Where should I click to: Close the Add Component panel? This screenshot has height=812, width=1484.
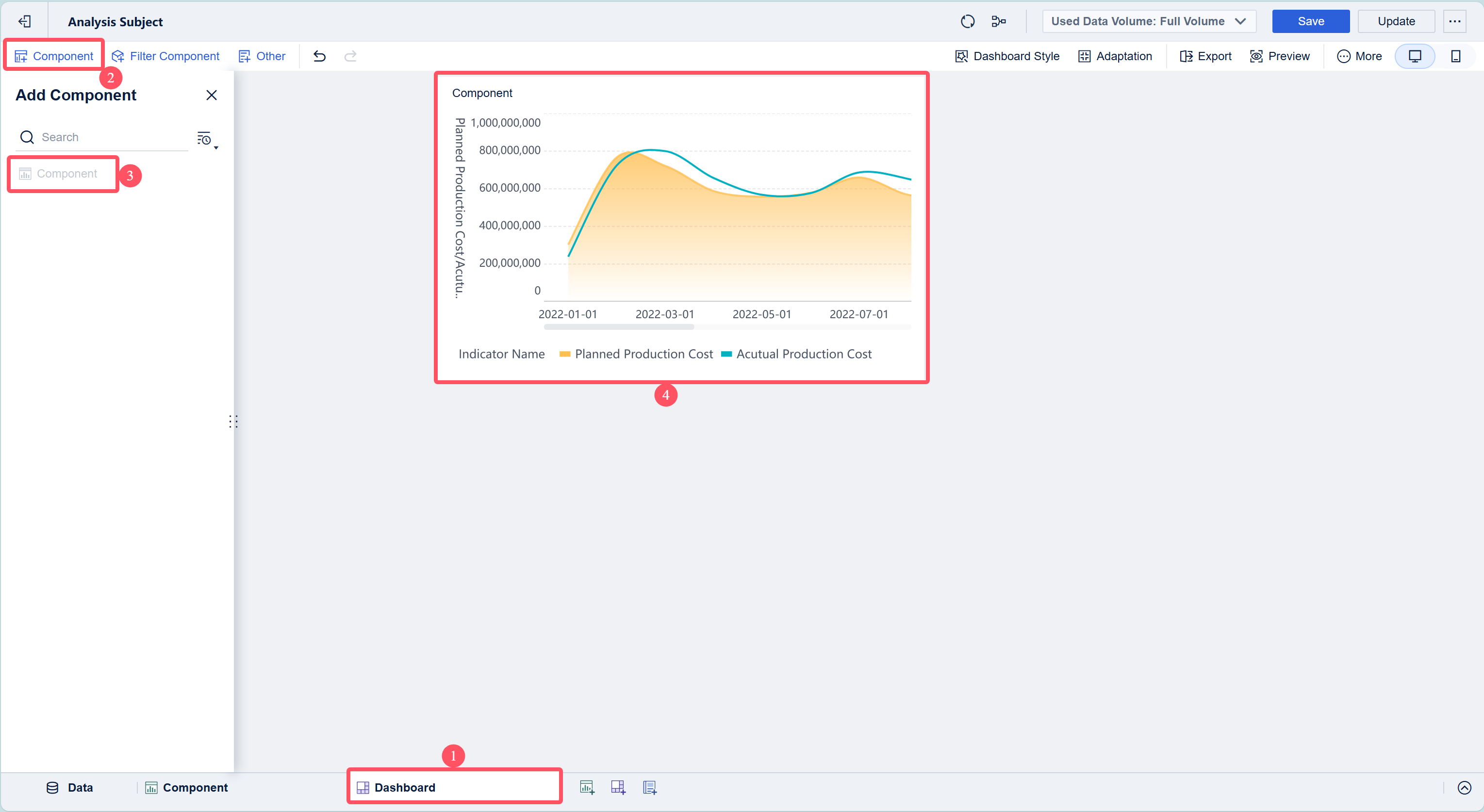pyautogui.click(x=212, y=95)
